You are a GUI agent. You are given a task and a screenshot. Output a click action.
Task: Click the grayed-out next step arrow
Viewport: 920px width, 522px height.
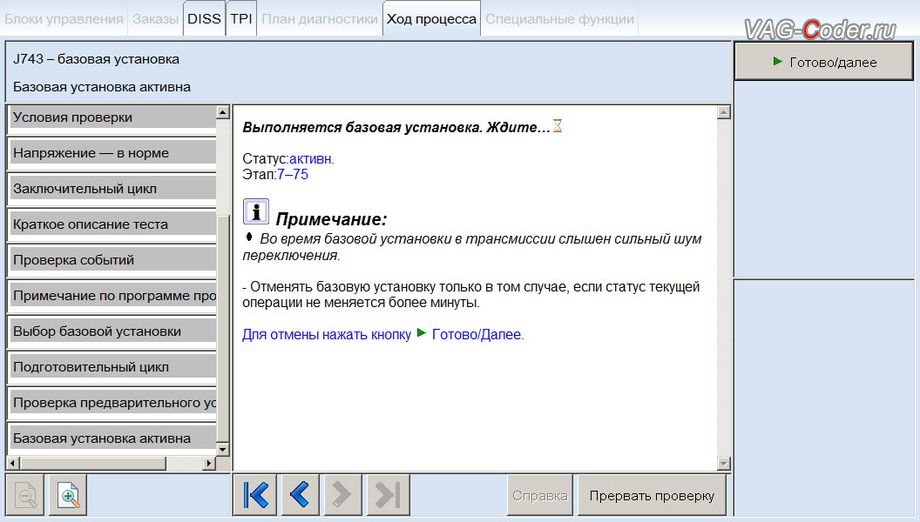[342, 494]
